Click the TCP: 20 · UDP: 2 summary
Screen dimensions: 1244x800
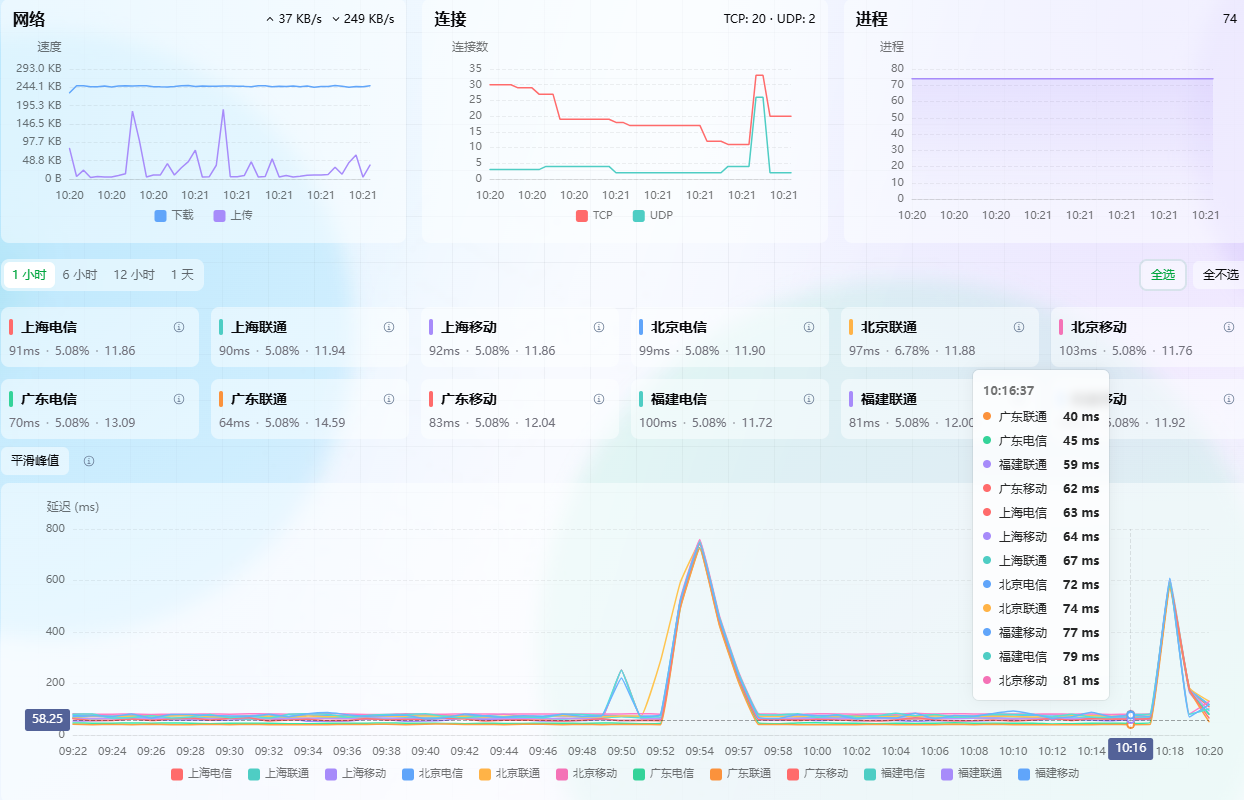tap(769, 19)
